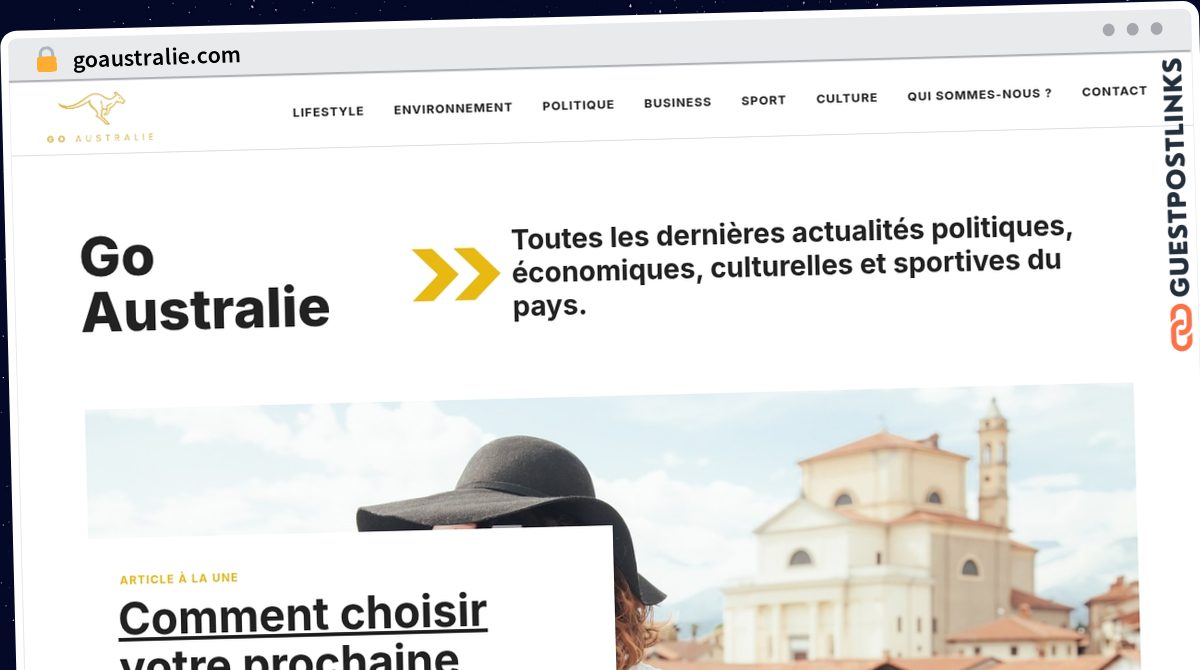1200x670 pixels.
Task: Open the Contact page
Action: [x=1114, y=91]
